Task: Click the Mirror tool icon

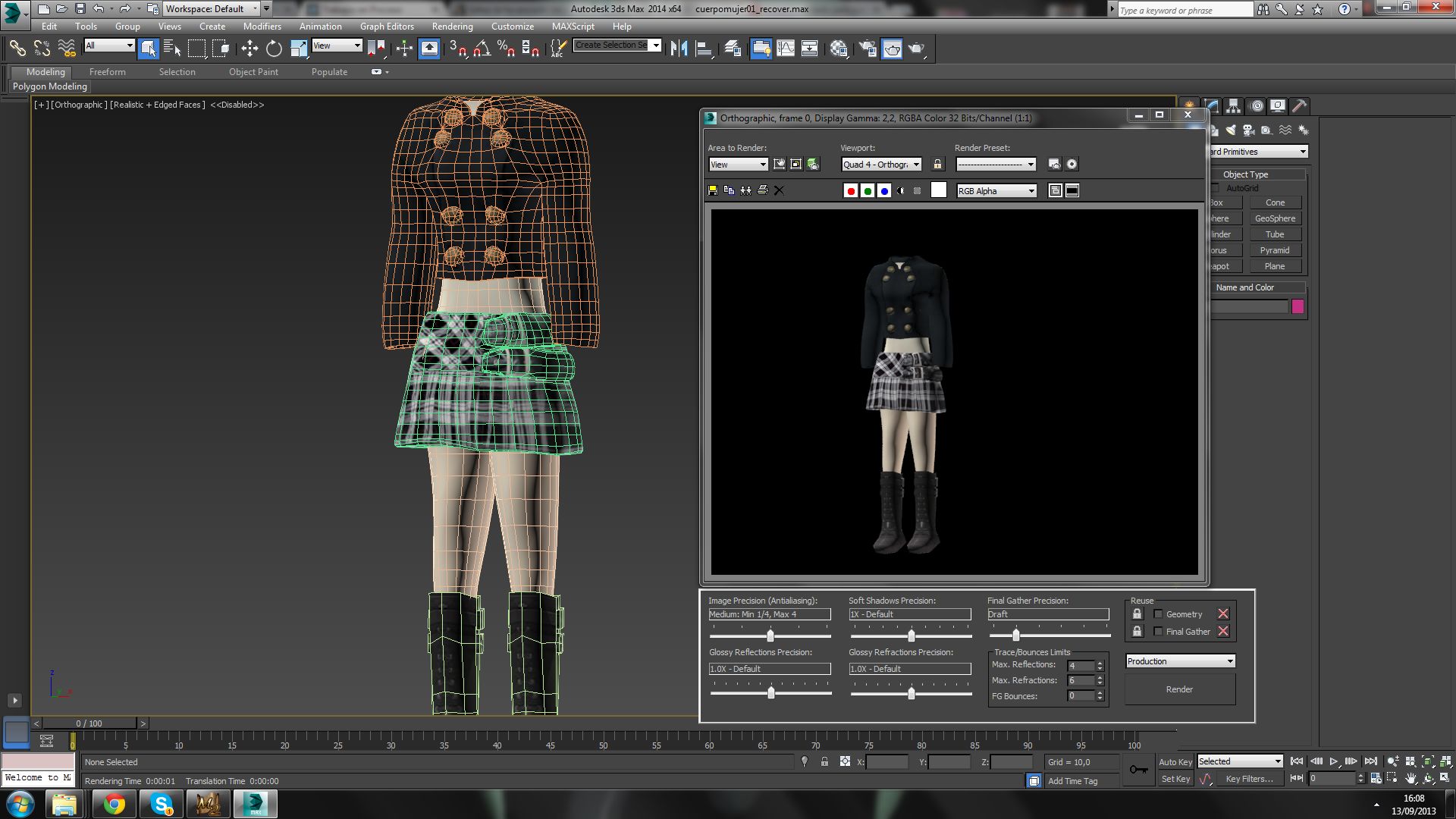Action: coord(679,49)
